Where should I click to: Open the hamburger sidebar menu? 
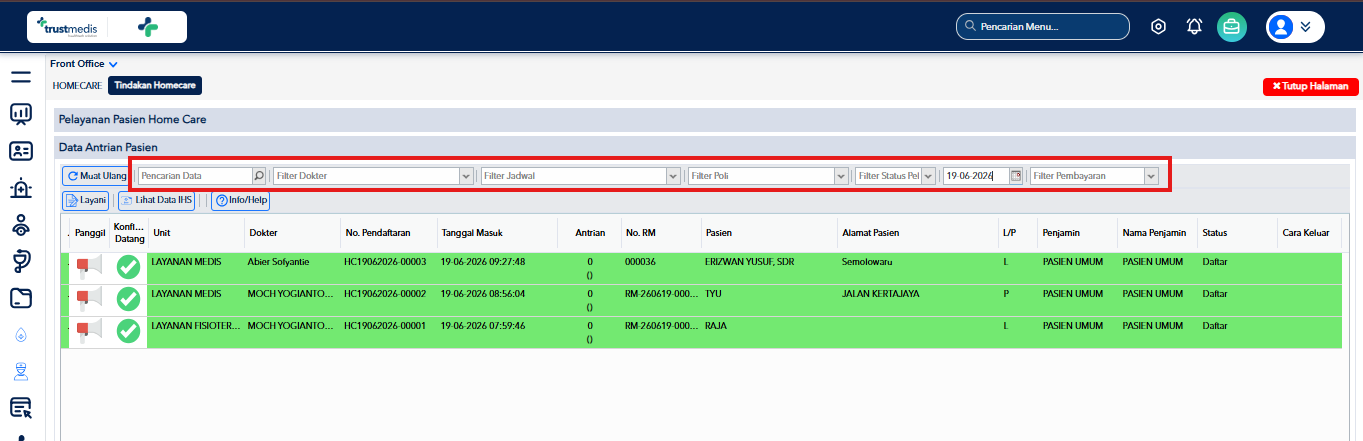[21, 76]
